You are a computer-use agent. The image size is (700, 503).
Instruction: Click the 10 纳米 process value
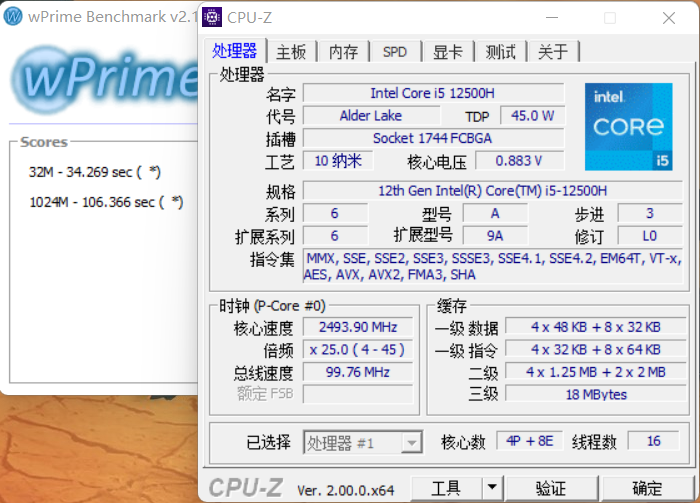click(x=338, y=161)
